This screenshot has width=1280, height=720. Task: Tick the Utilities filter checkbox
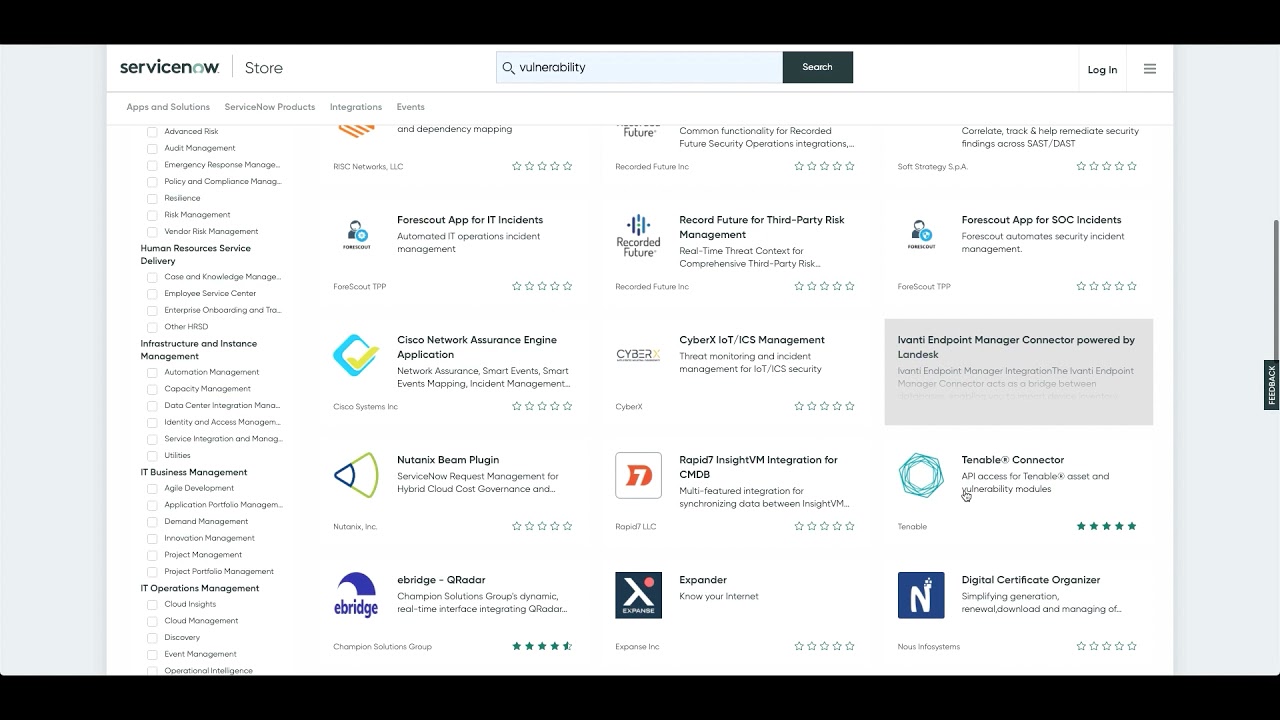(152, 456)
